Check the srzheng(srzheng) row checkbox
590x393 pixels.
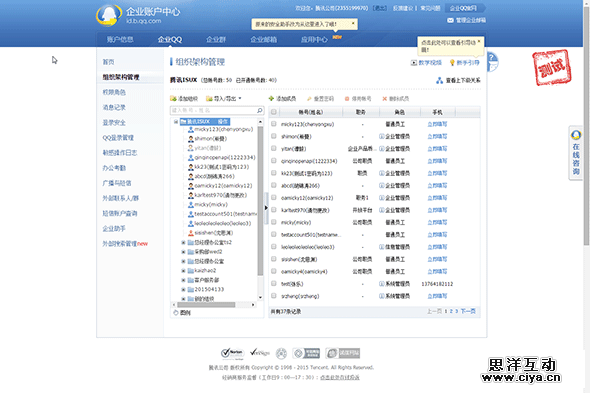point(274,296)
